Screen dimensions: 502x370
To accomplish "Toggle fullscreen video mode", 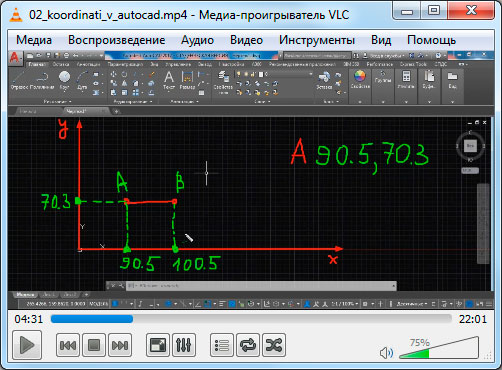I will click(x=158, y=345).
